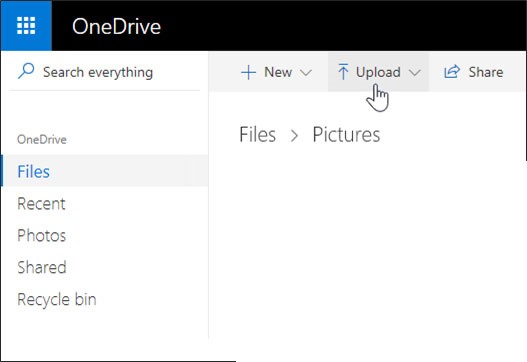Open Shared in the sidebar

42,268
